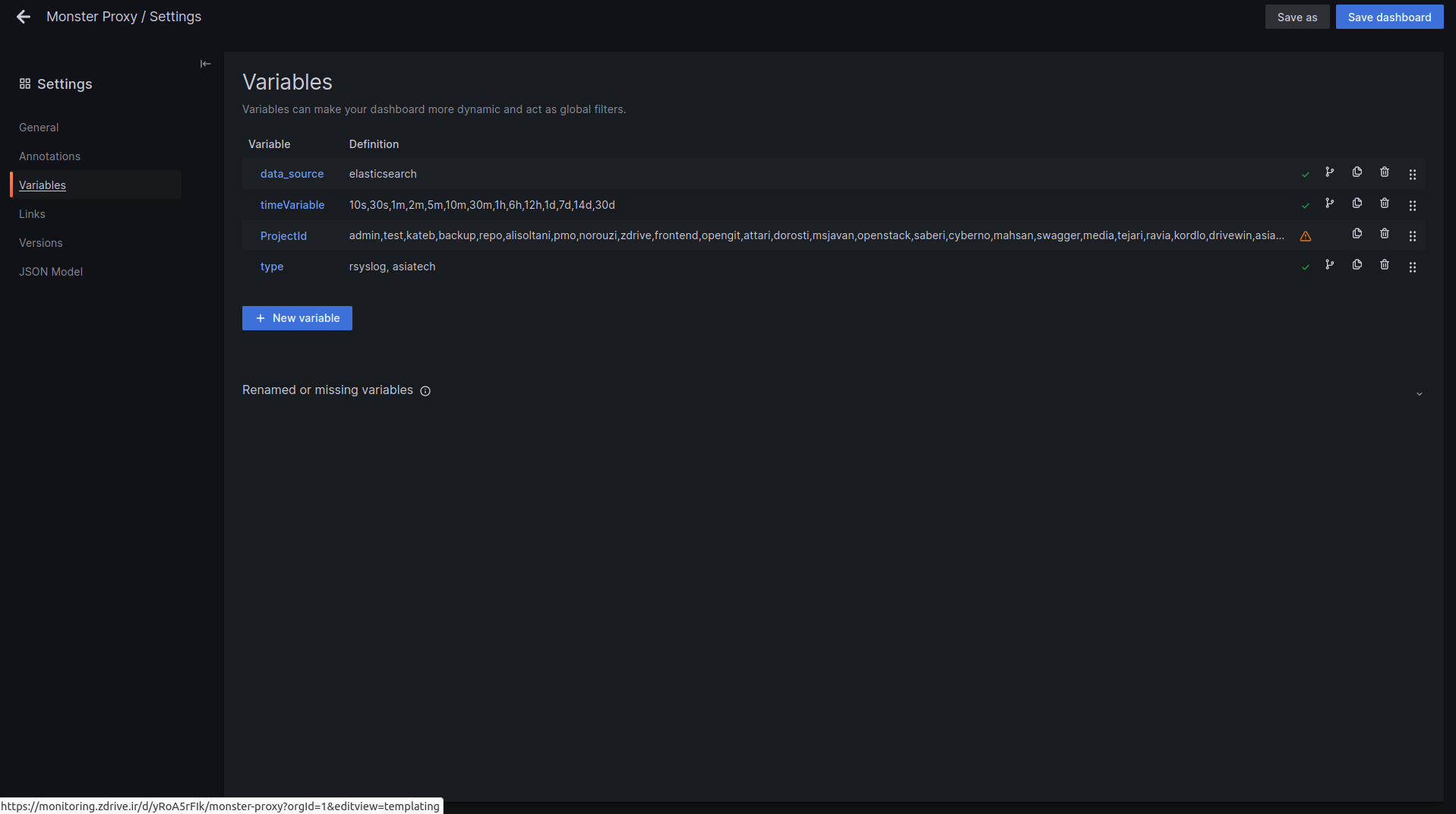This screenshot has width=1456, height=814.
Task: Click the ProjectId warning triangle icon
Action: [1305, 236]
